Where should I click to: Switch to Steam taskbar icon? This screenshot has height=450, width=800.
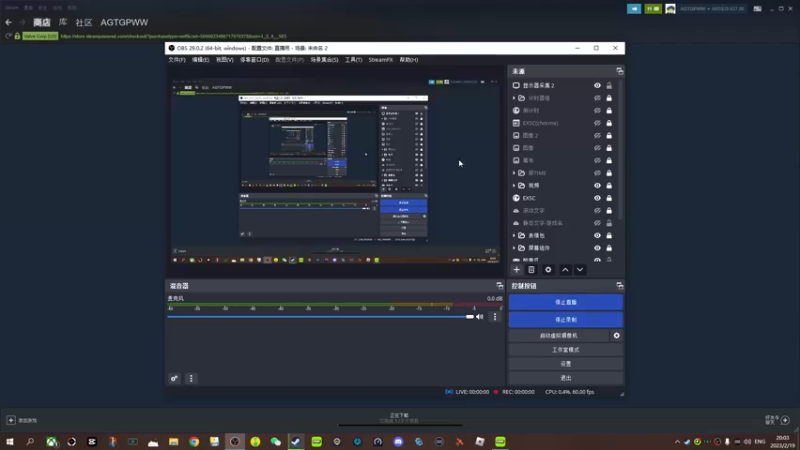(x=296, y=442)
